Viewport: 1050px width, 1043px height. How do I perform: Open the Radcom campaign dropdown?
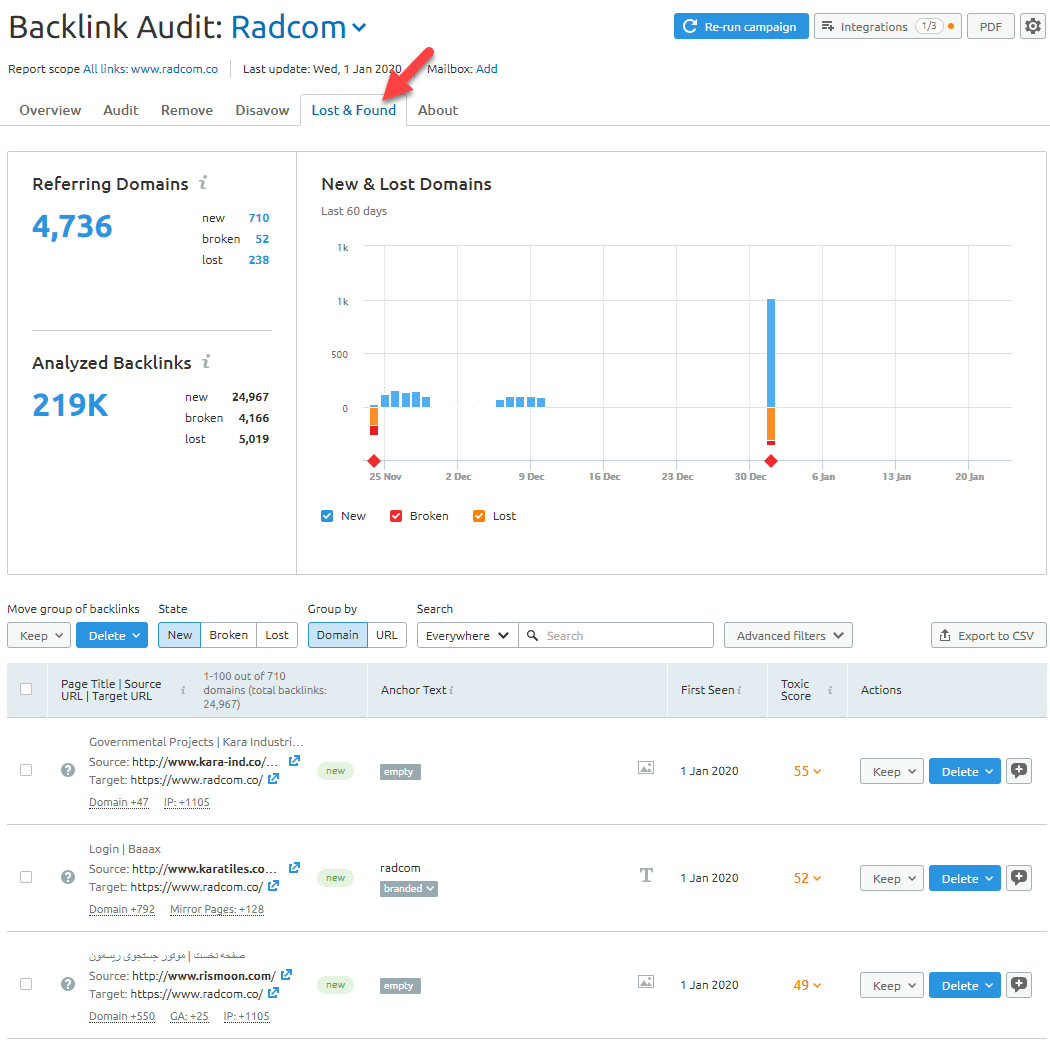coord(360,28)
